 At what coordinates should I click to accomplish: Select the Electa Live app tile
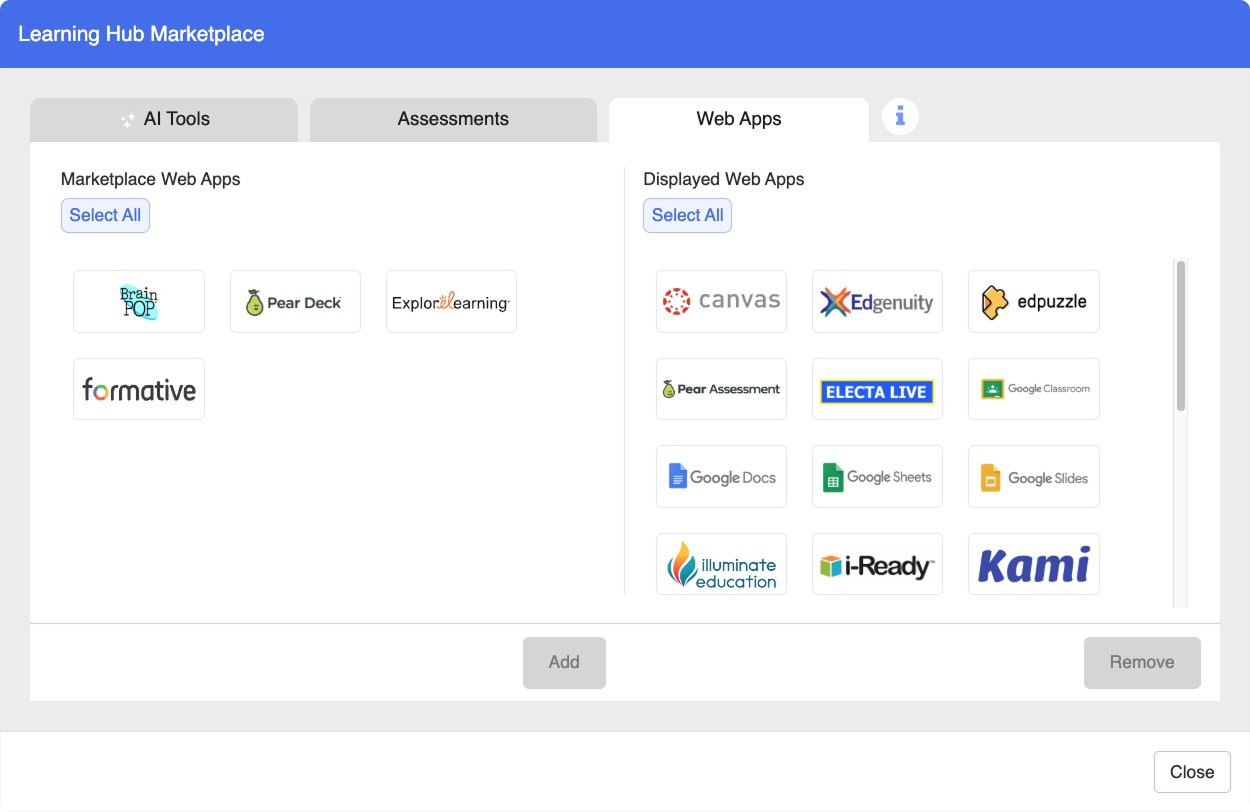tap(877, 389)
